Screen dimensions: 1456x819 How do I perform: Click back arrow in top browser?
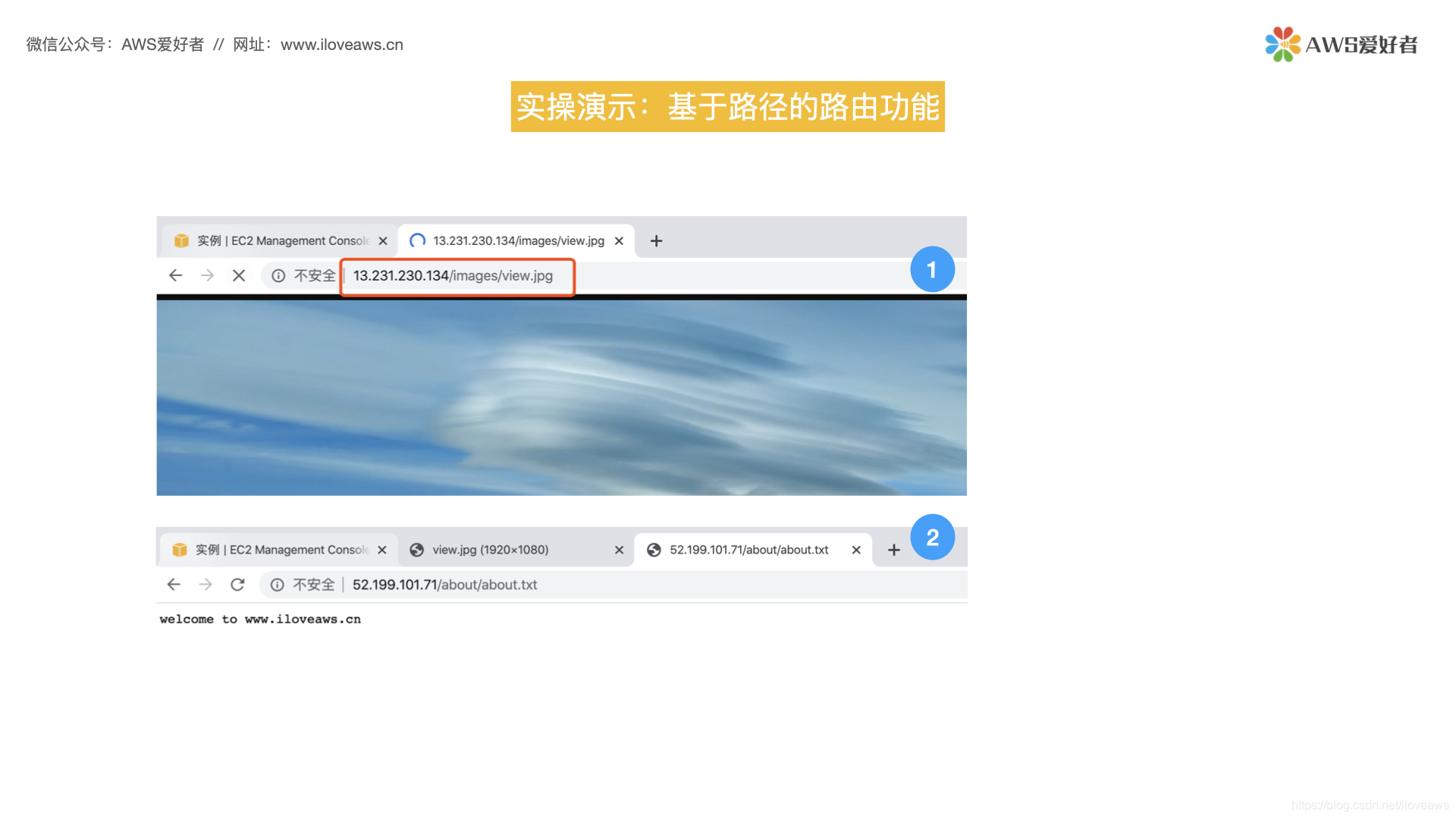[175, 275]
